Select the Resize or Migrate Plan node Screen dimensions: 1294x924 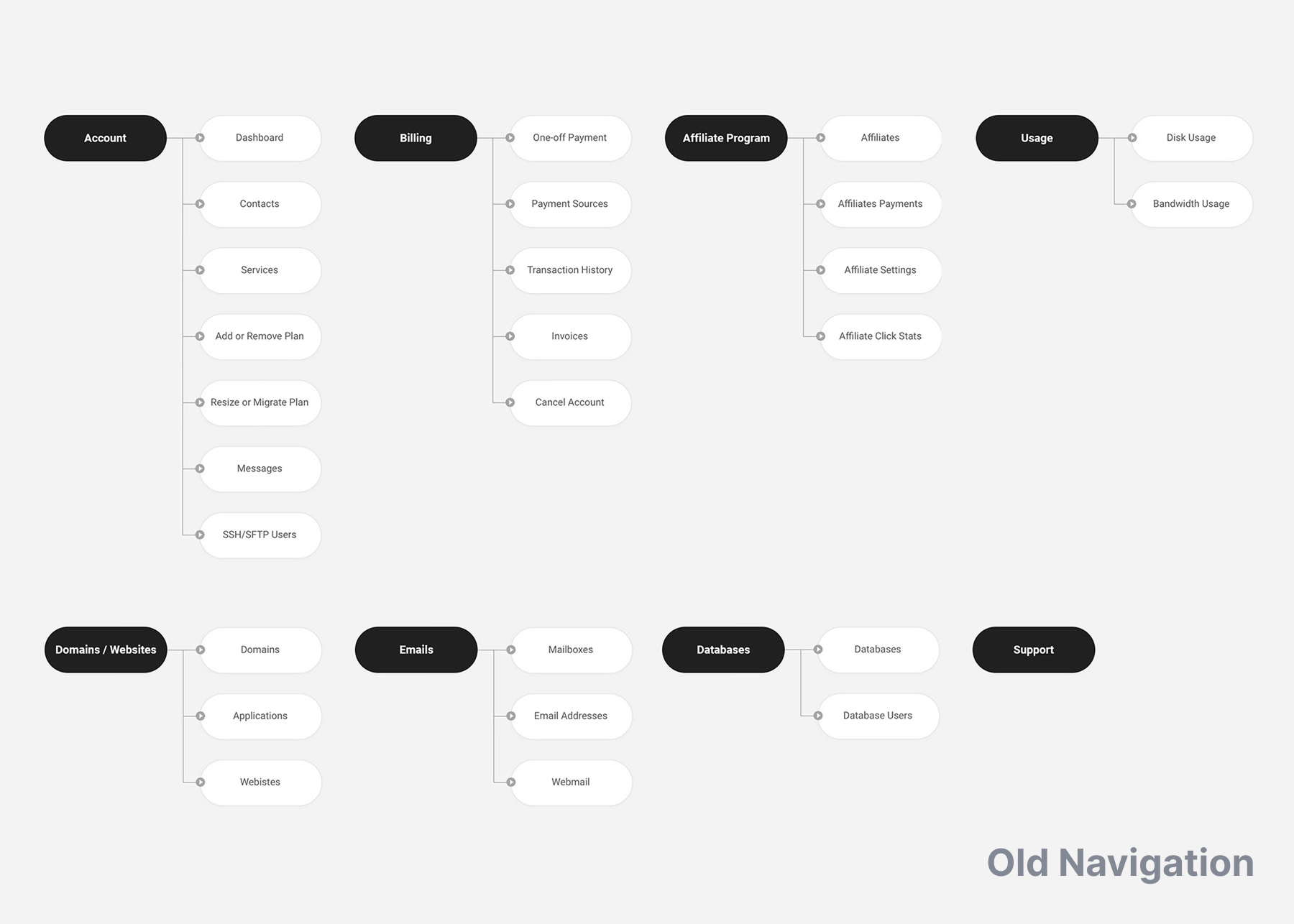pos(260,402)
